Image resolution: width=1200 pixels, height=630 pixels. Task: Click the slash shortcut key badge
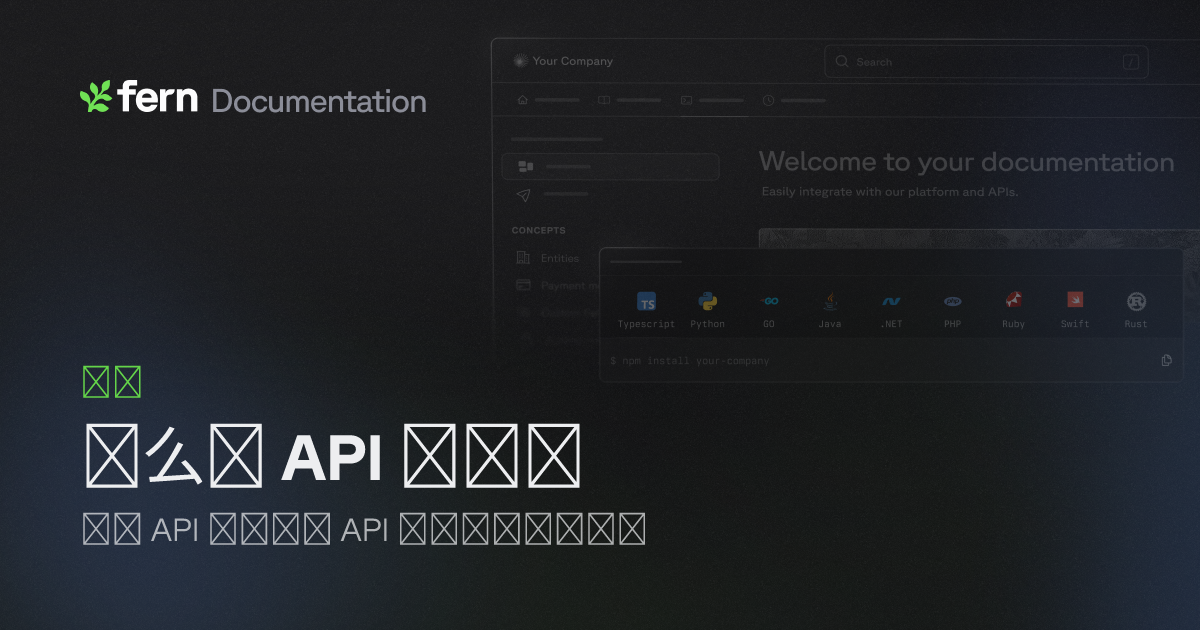click(x=1131, y=62)
